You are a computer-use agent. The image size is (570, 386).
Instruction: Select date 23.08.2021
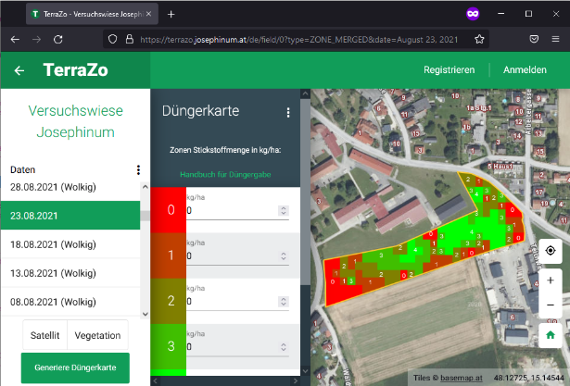click(x=71, y=216)
